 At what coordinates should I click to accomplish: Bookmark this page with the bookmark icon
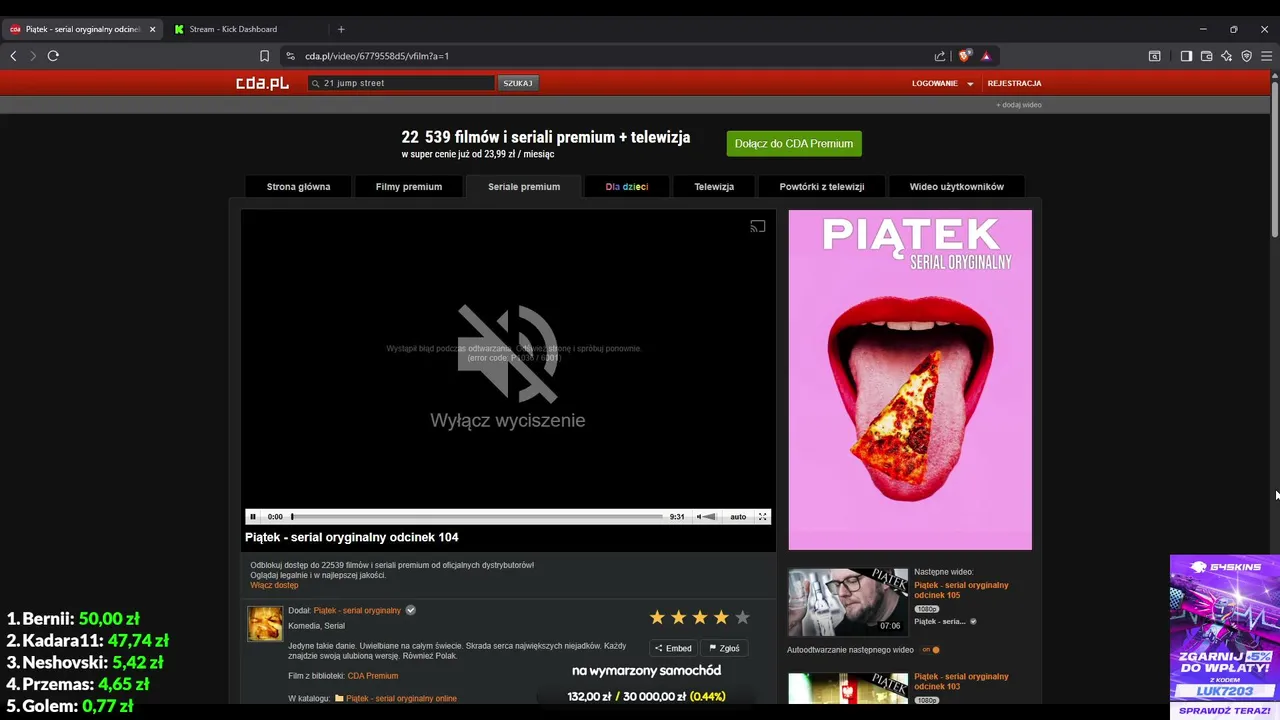tap(264, 56)
